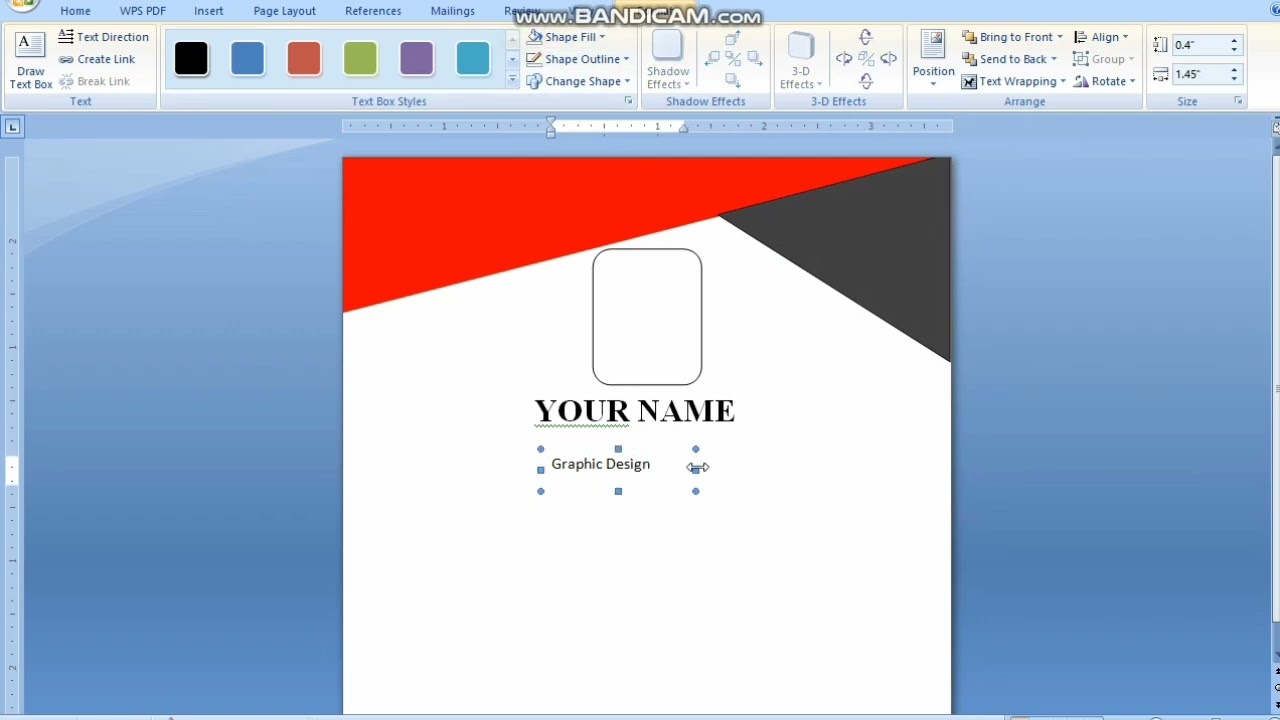Switch to the References tab
This screenshot has height=720, width=1280.
click(x=373, y=11)
